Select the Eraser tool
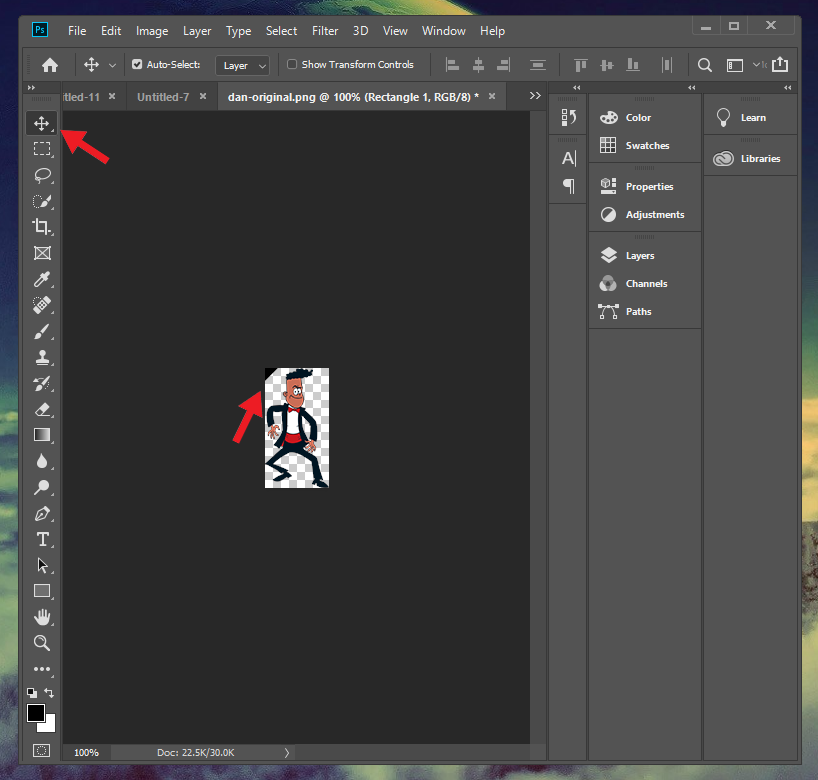 [x=42, y=410]
